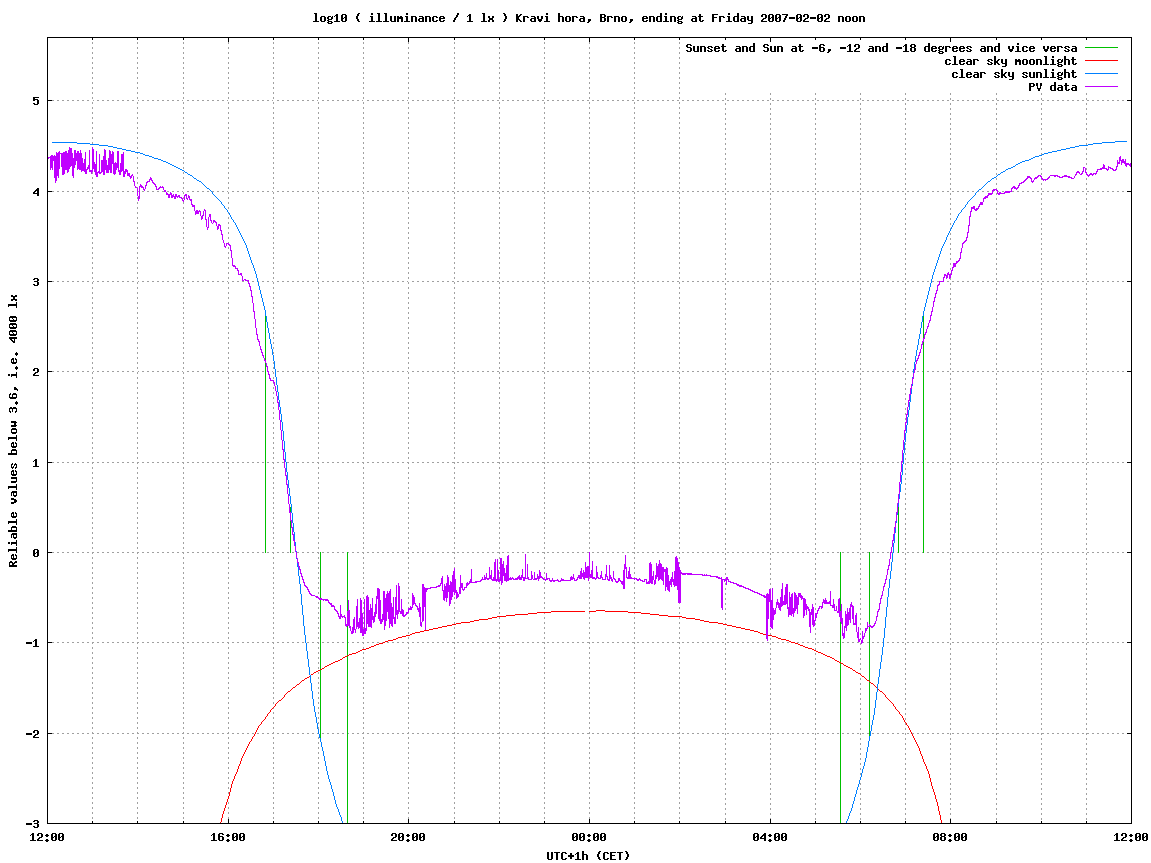Click the rightmost 12:00 x-axis label
Viewport: 1151px width, 863px height.
[x=1131, y=837]
